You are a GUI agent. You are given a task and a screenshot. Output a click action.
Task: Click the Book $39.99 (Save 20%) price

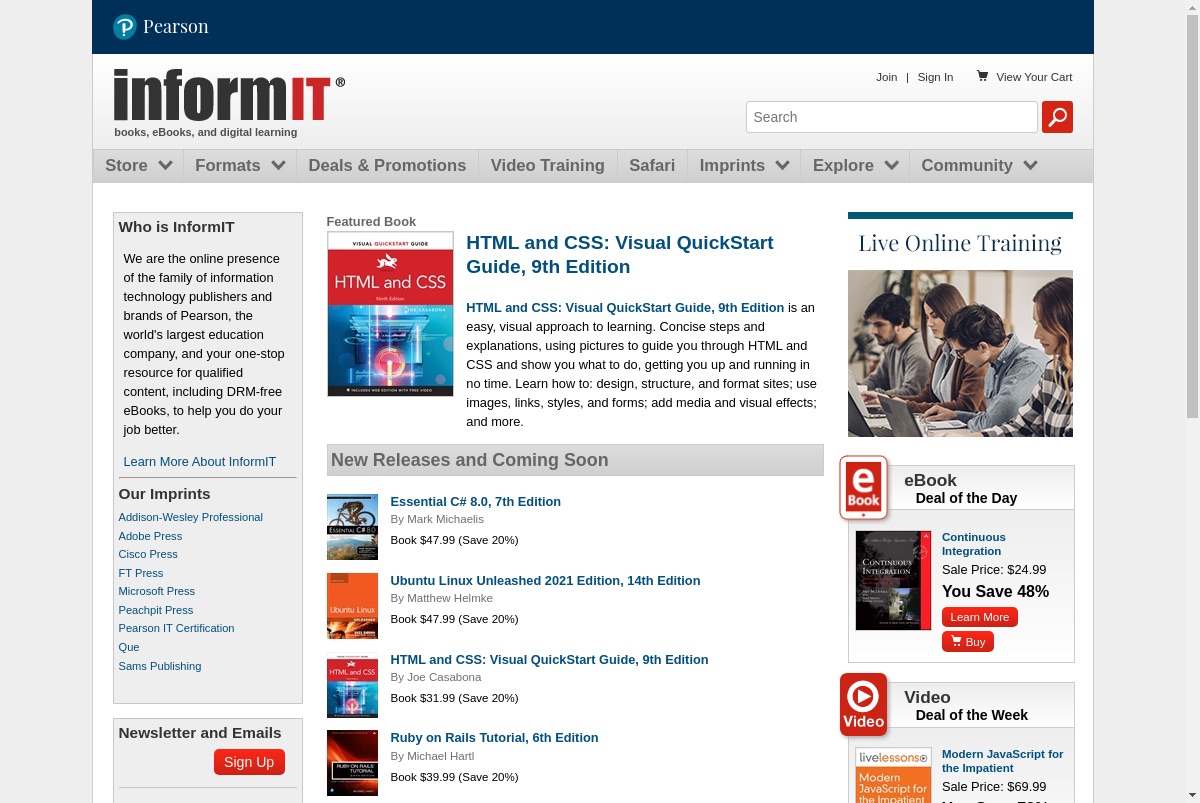(x=454, y=777)
